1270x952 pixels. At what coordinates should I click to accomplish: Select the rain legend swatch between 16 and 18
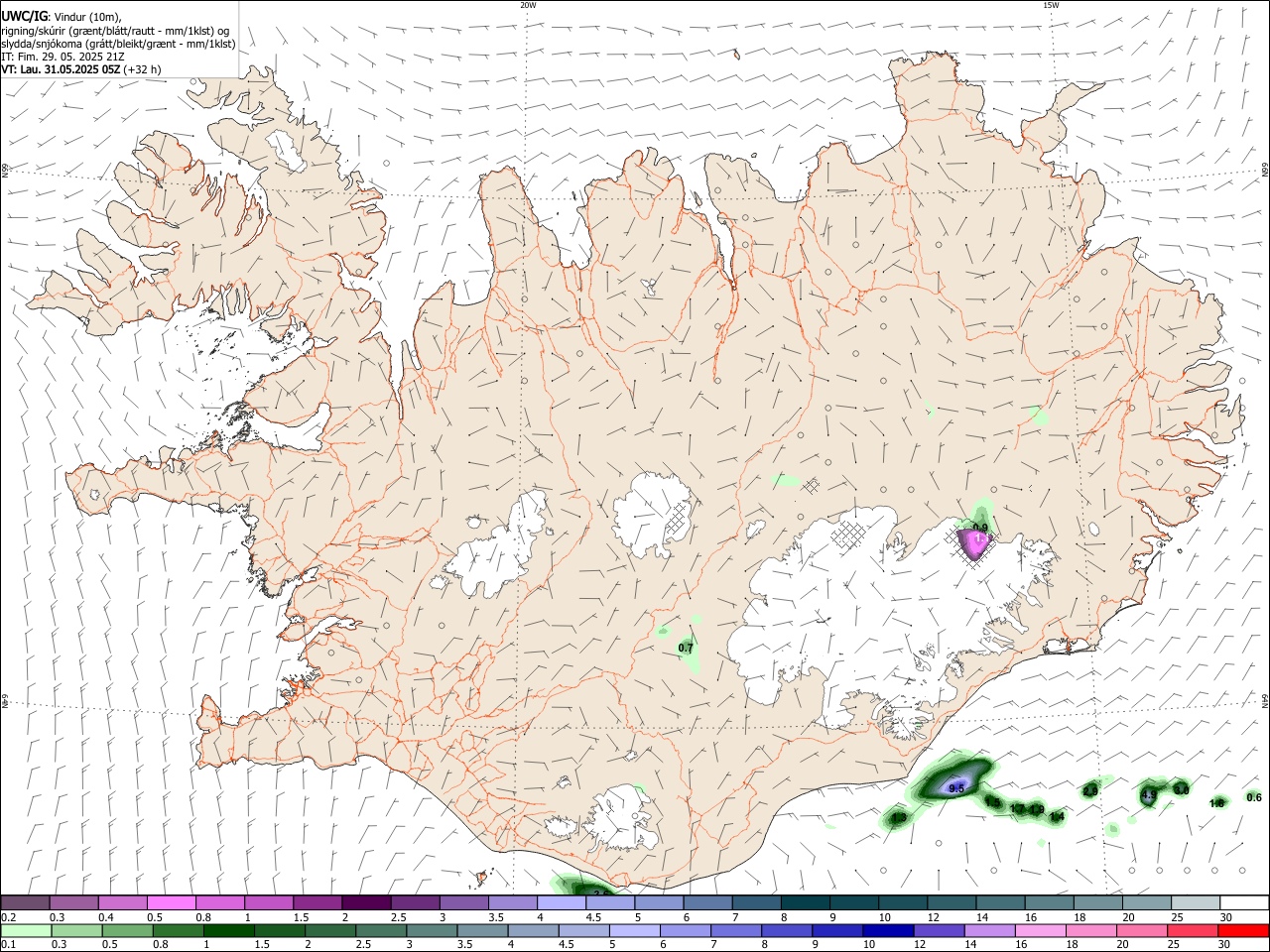1041,931
